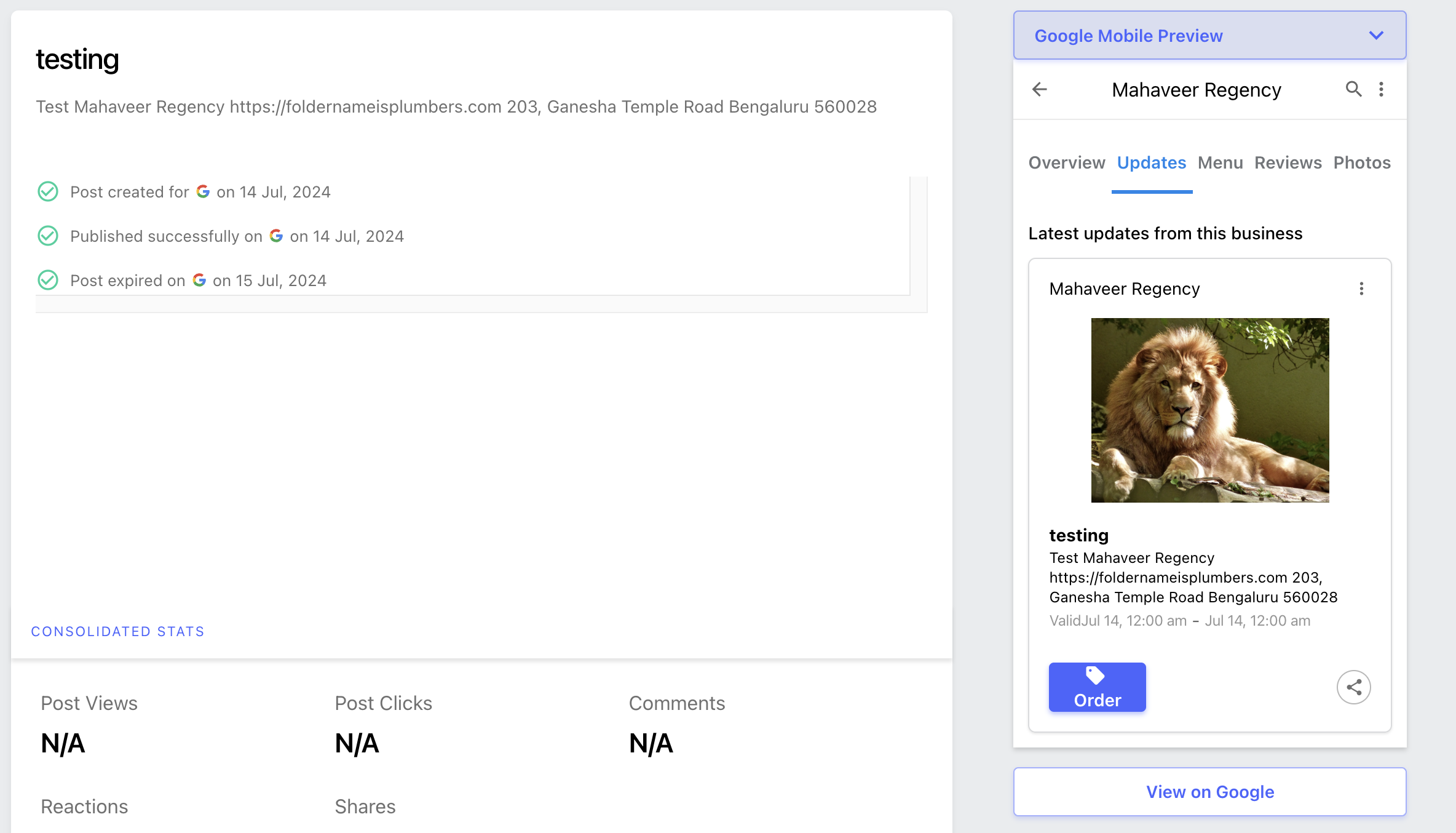Expand the Google Mobile Preview dropdown
The width and height of the screenshot is (1456, 833).
click(x=1209, y=36)
